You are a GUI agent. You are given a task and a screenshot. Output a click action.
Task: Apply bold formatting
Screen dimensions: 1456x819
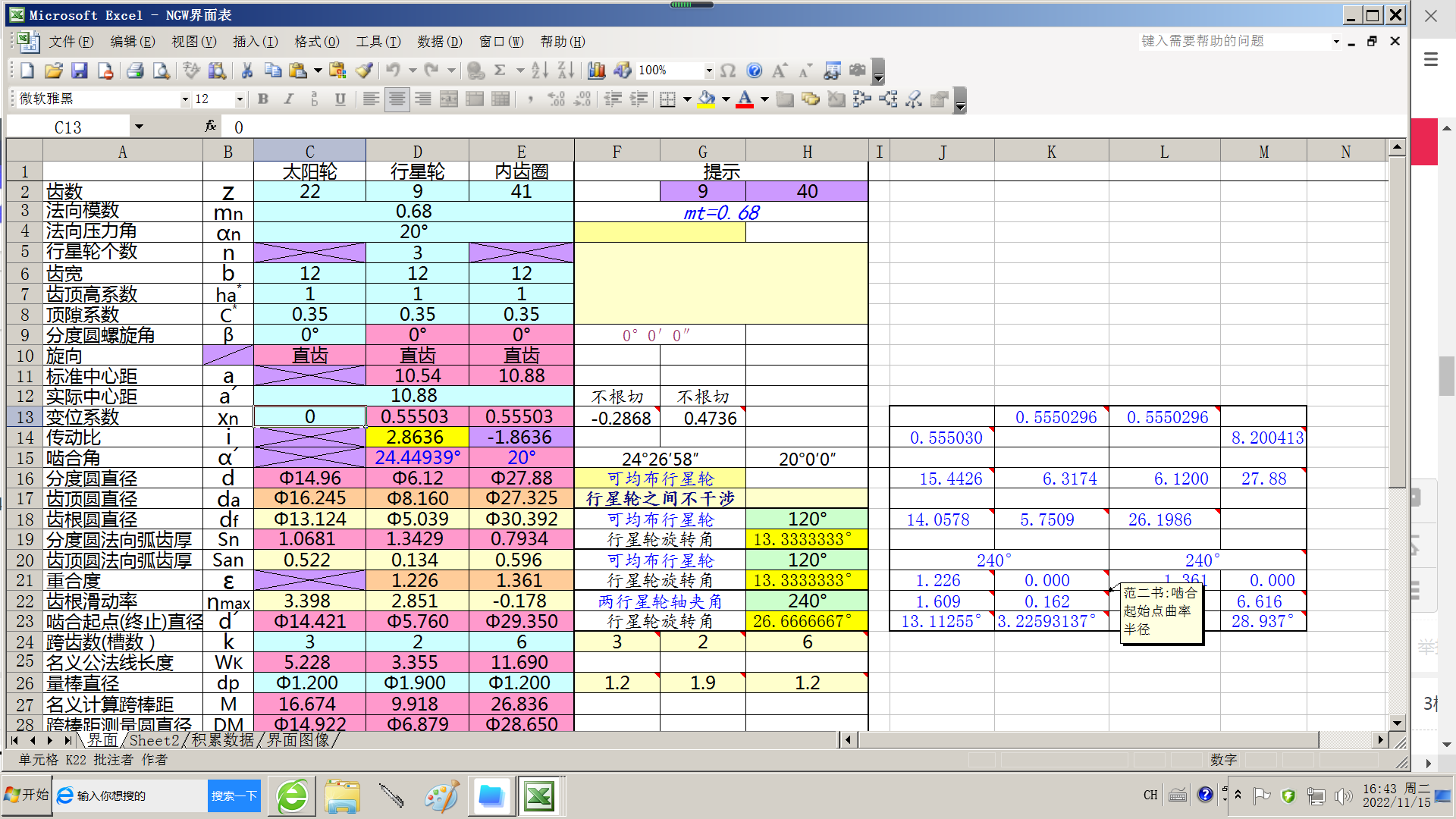coord(262,99)
